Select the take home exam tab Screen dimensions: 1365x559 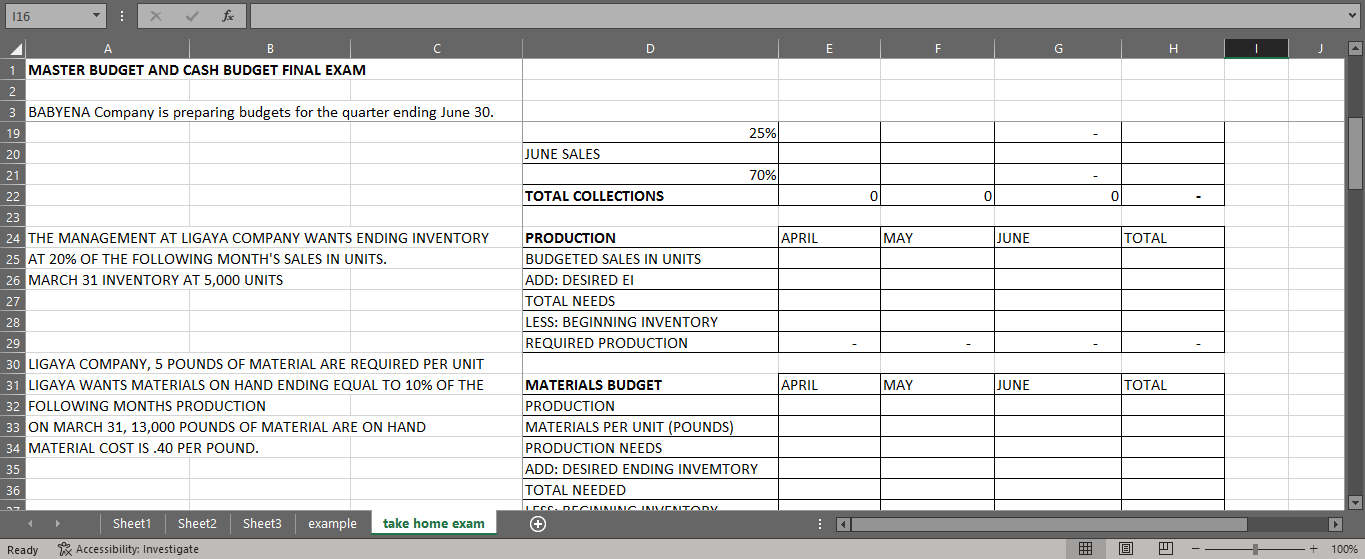pyautogui.click(x=433, y=523)
